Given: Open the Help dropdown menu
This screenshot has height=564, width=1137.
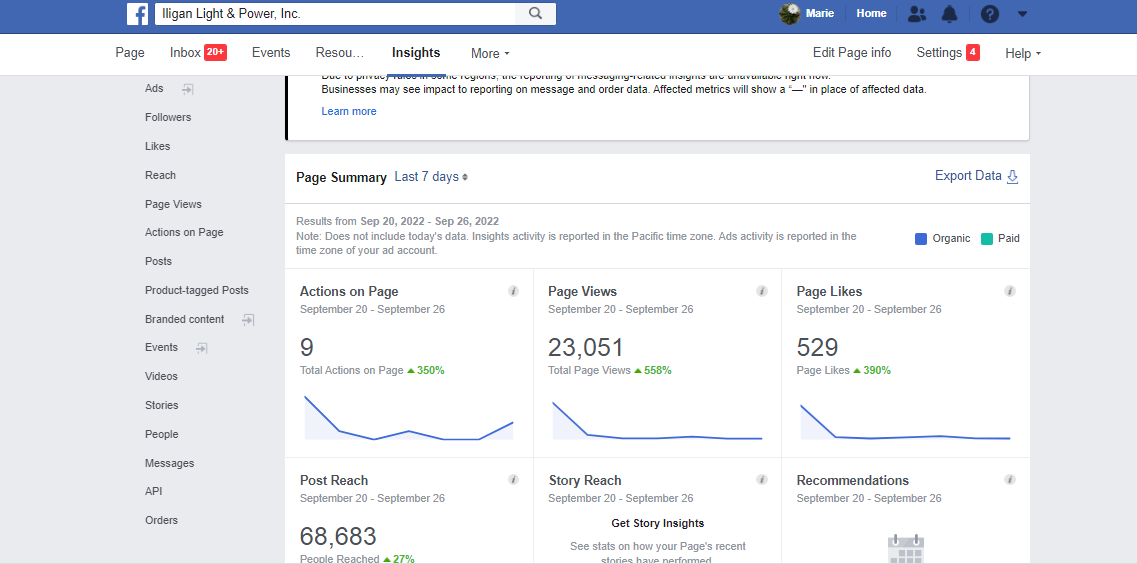Looking at the screenshot, I should click(x=1023, y=53).
